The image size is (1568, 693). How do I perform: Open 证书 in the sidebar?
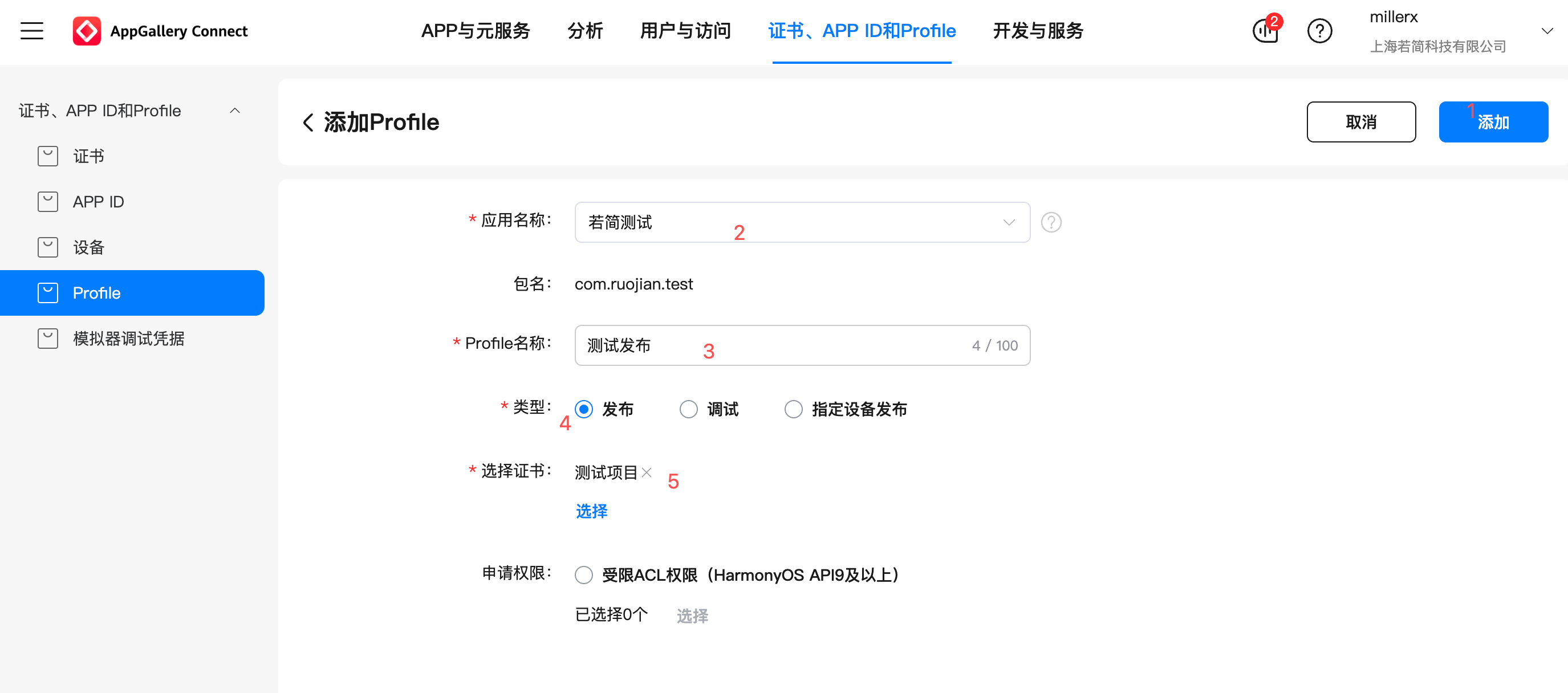pos(88,156)
